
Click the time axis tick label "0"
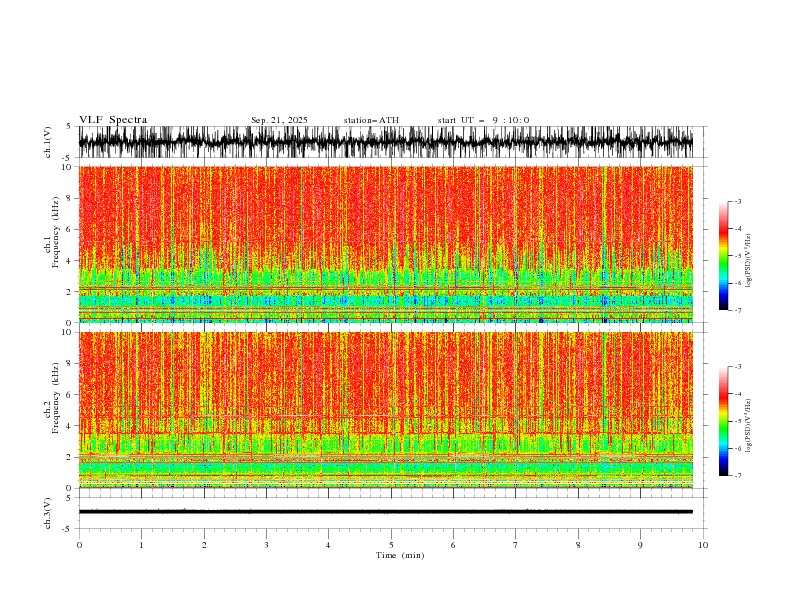pos(79,545)
